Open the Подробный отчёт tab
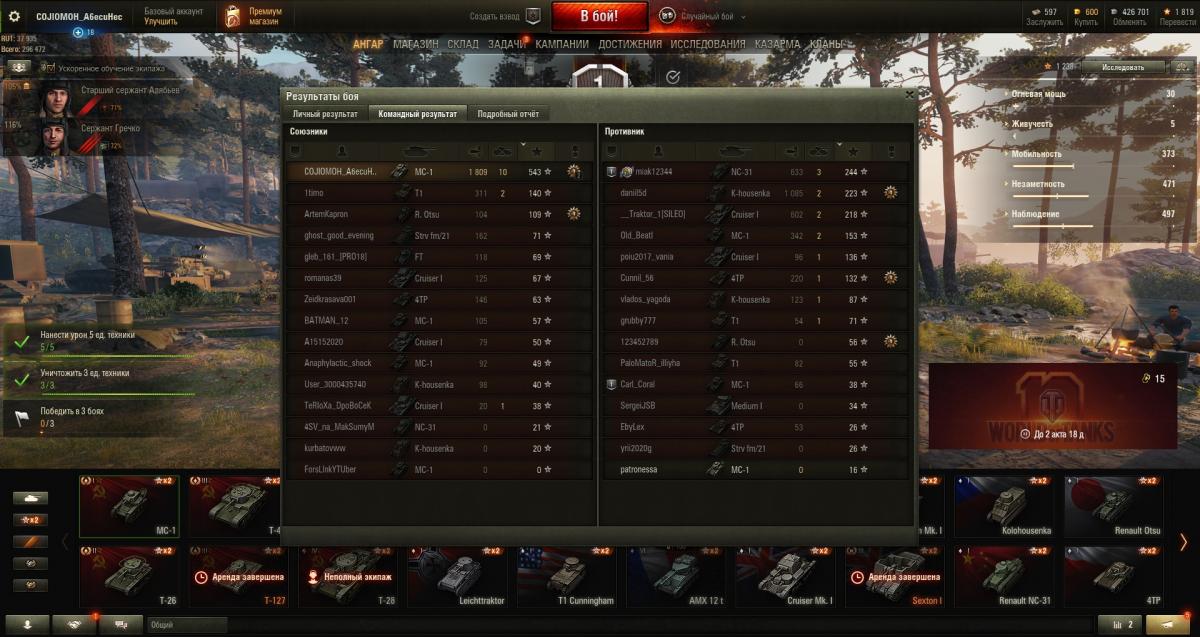Viewport: 1200px width, 637px height. (508, 114)
